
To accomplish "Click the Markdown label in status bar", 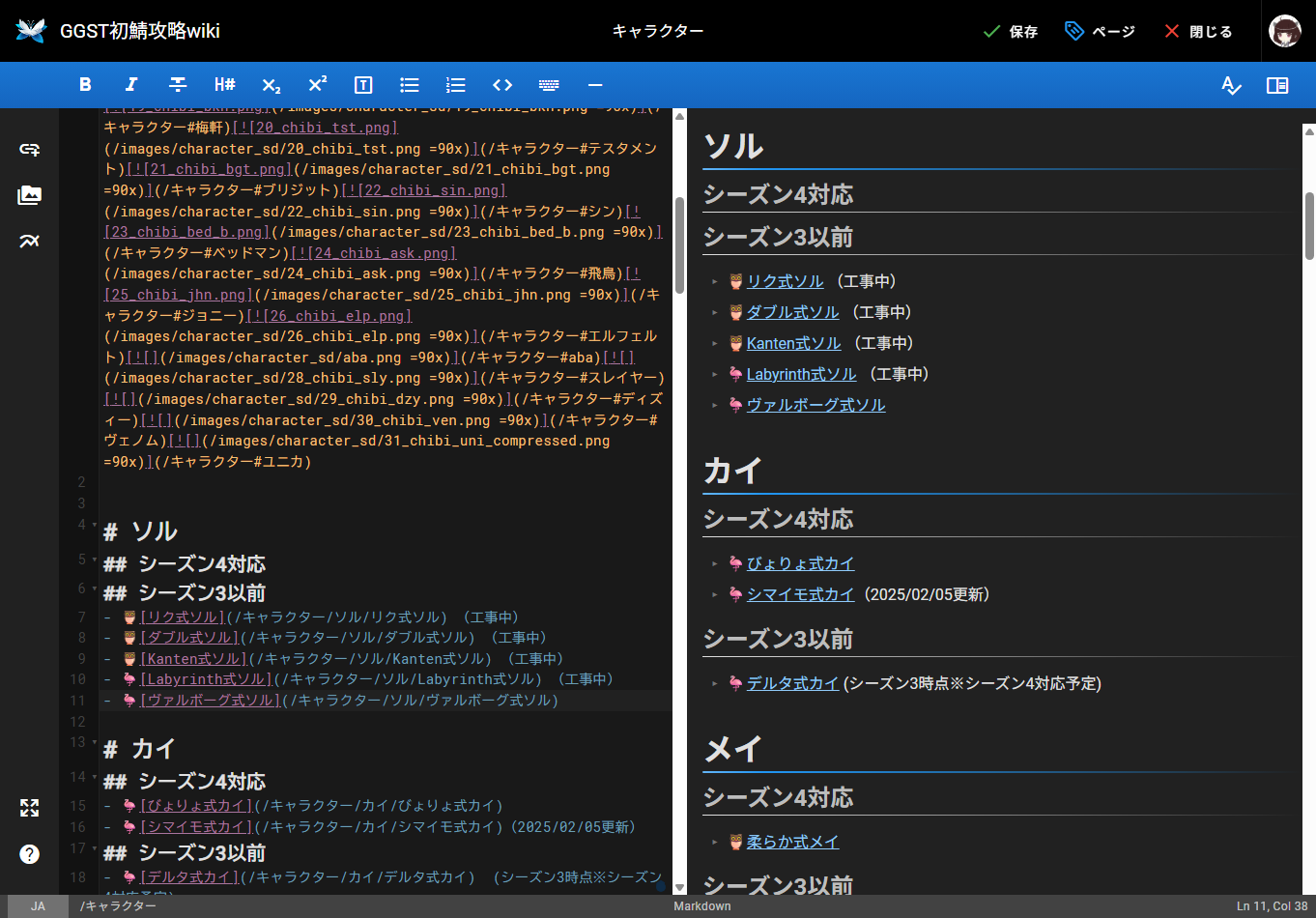I will tap(702, 906).
